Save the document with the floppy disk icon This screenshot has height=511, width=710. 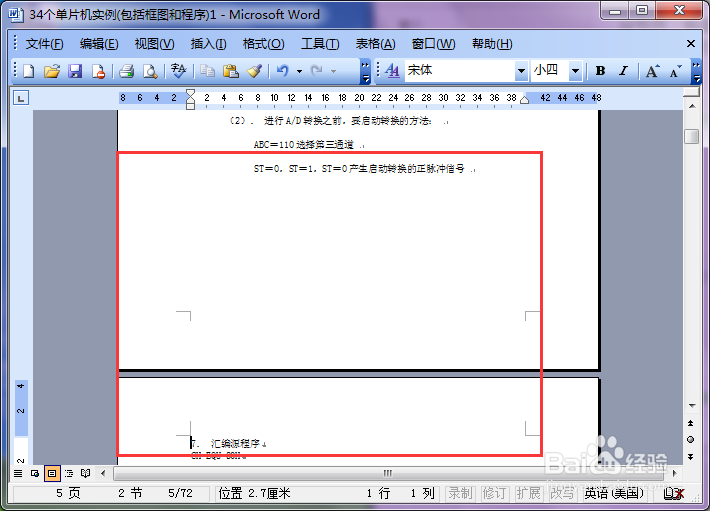[x=75, y=71]
